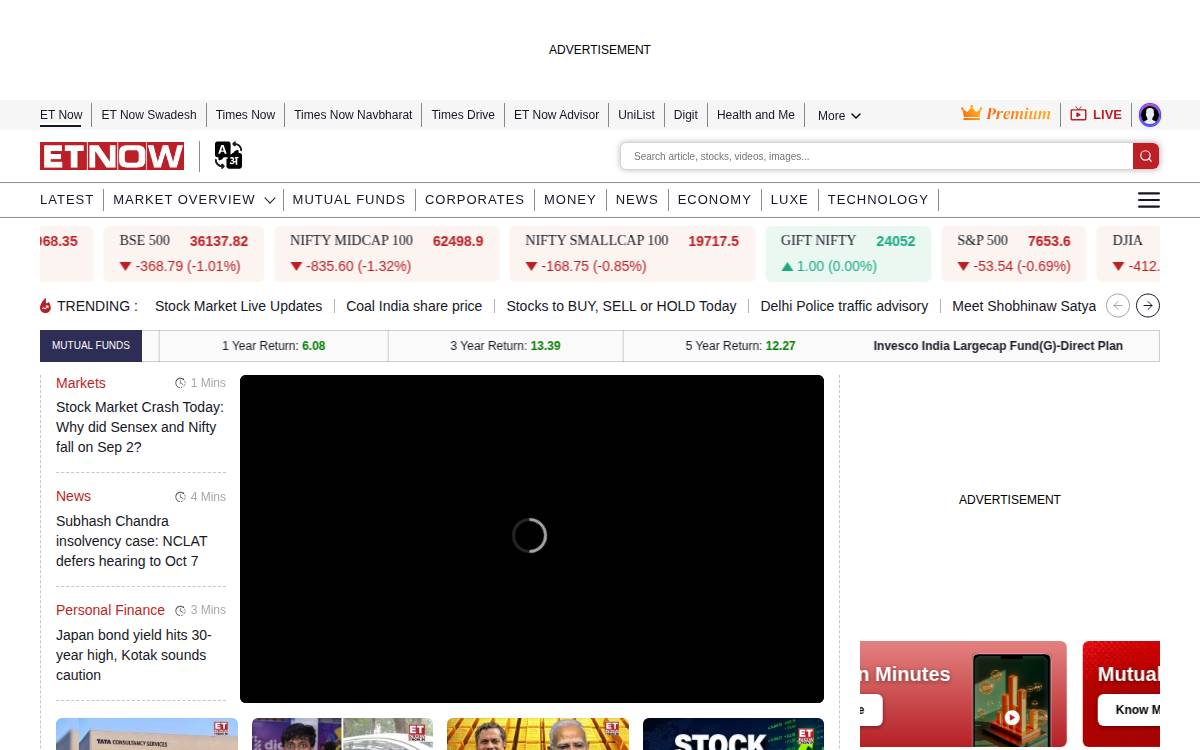Open the NIFTY MIDCAP 100 ticker
This screenshot has width=1200, height=750.
[x=387, y=254]
